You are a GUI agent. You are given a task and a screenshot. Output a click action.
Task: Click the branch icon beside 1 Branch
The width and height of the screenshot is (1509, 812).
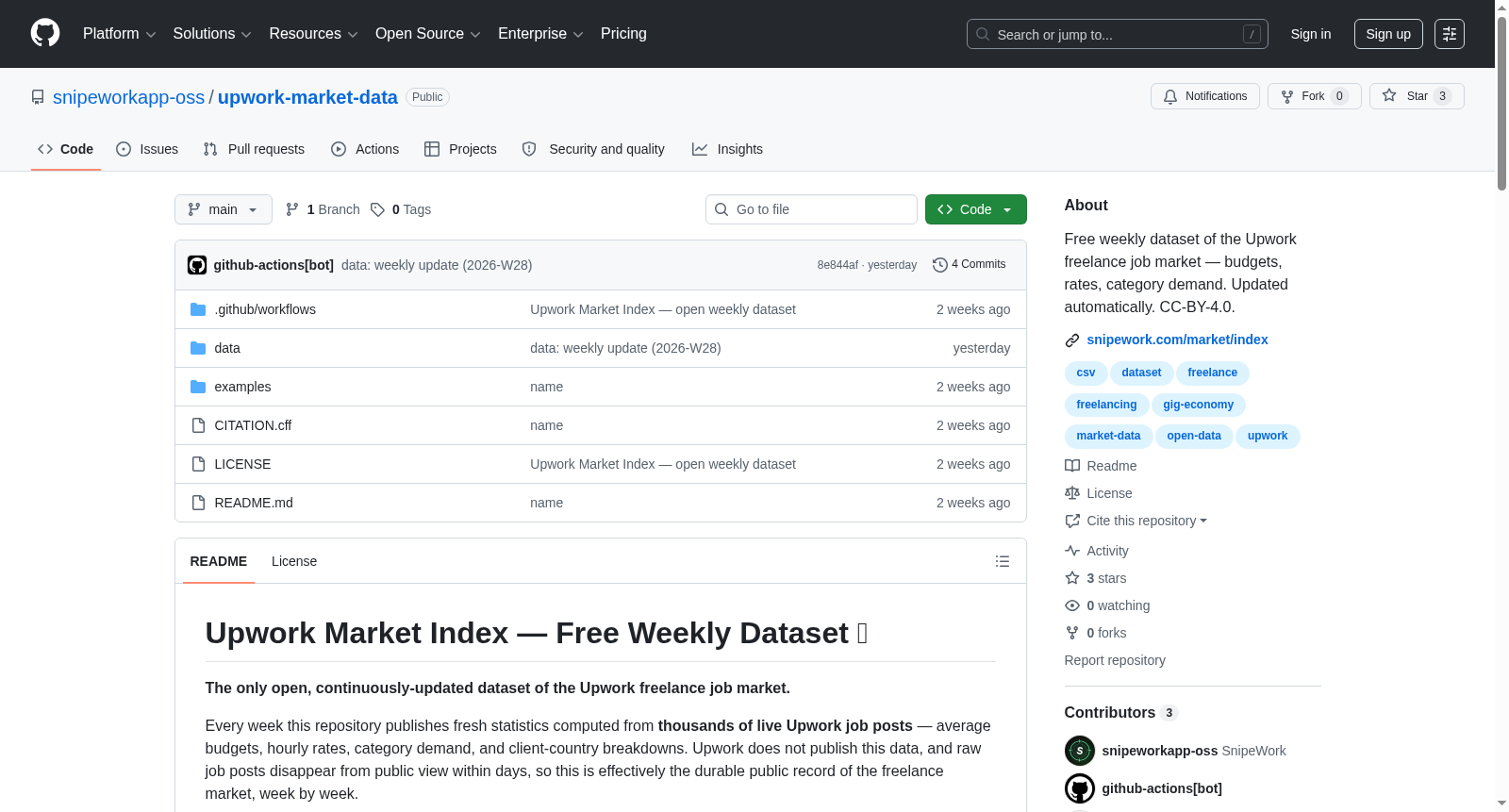(x=292, y=209)
